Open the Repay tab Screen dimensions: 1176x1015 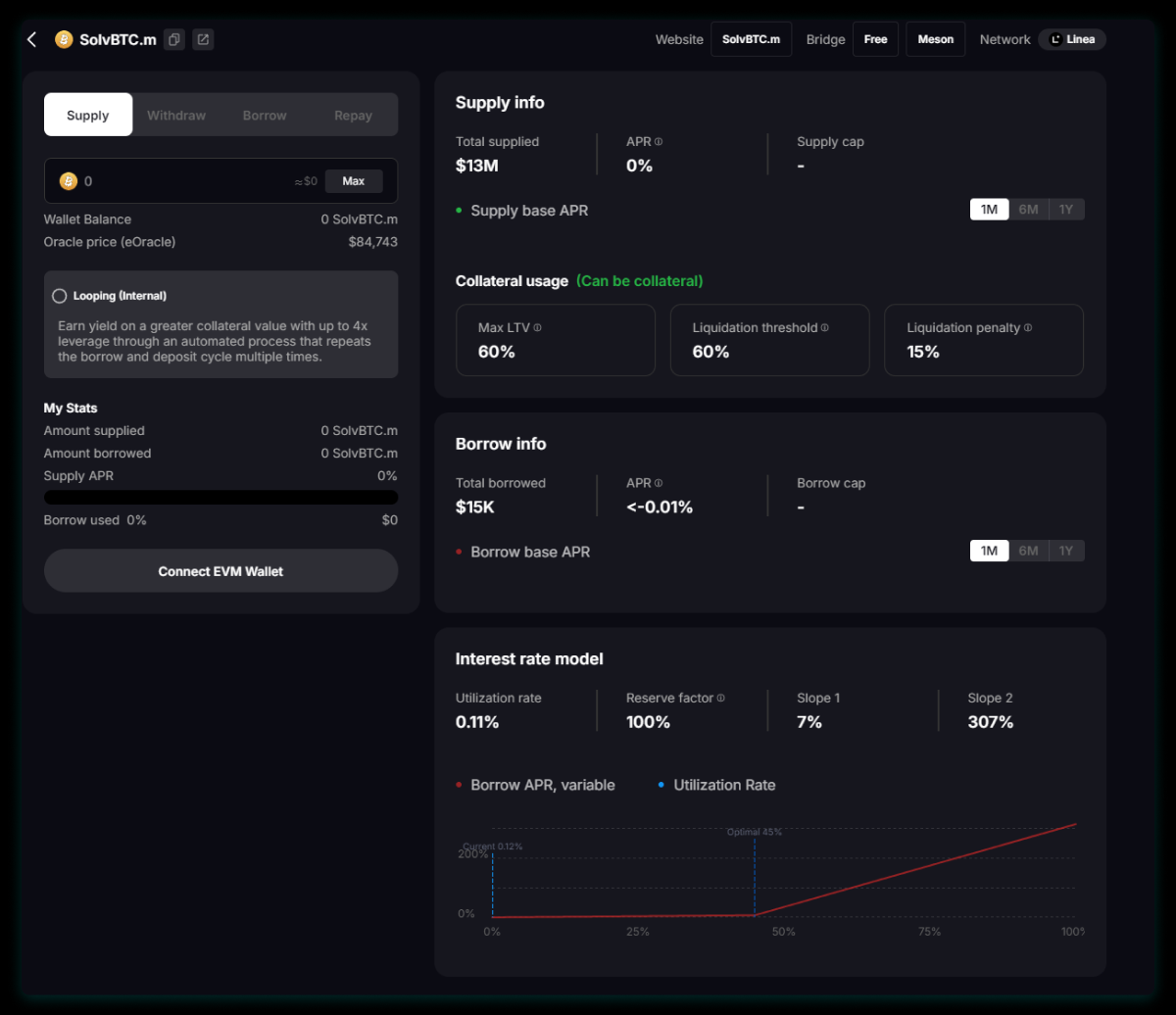353,115
